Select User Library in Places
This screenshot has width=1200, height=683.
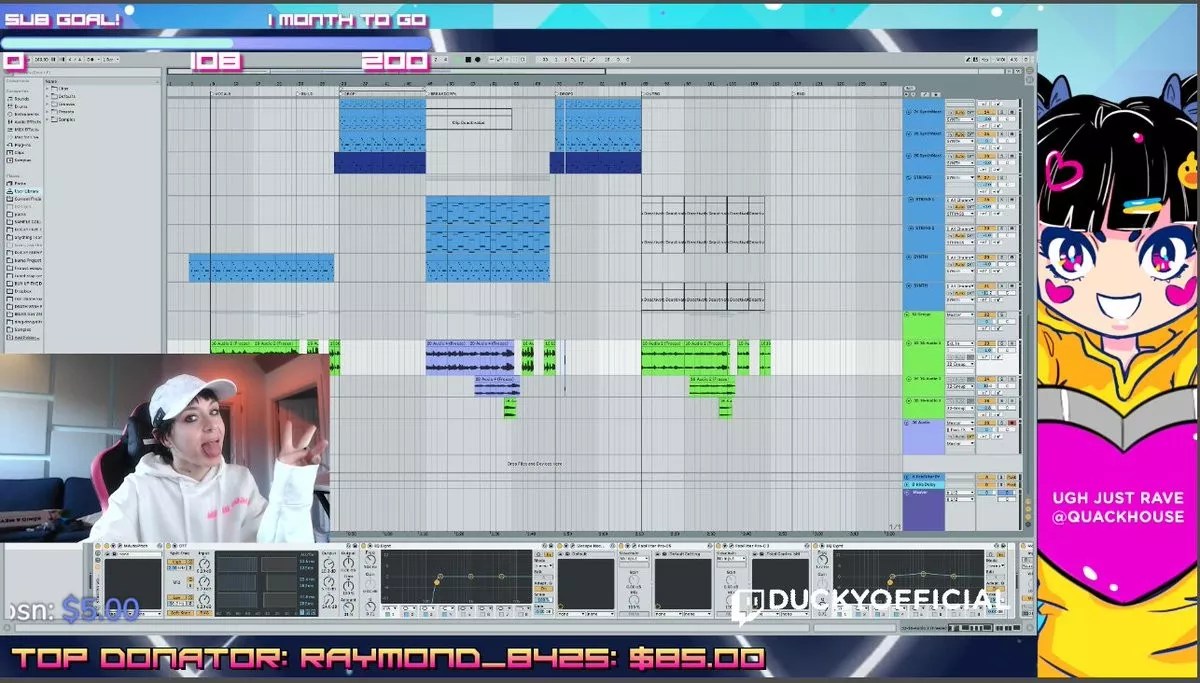24,191
